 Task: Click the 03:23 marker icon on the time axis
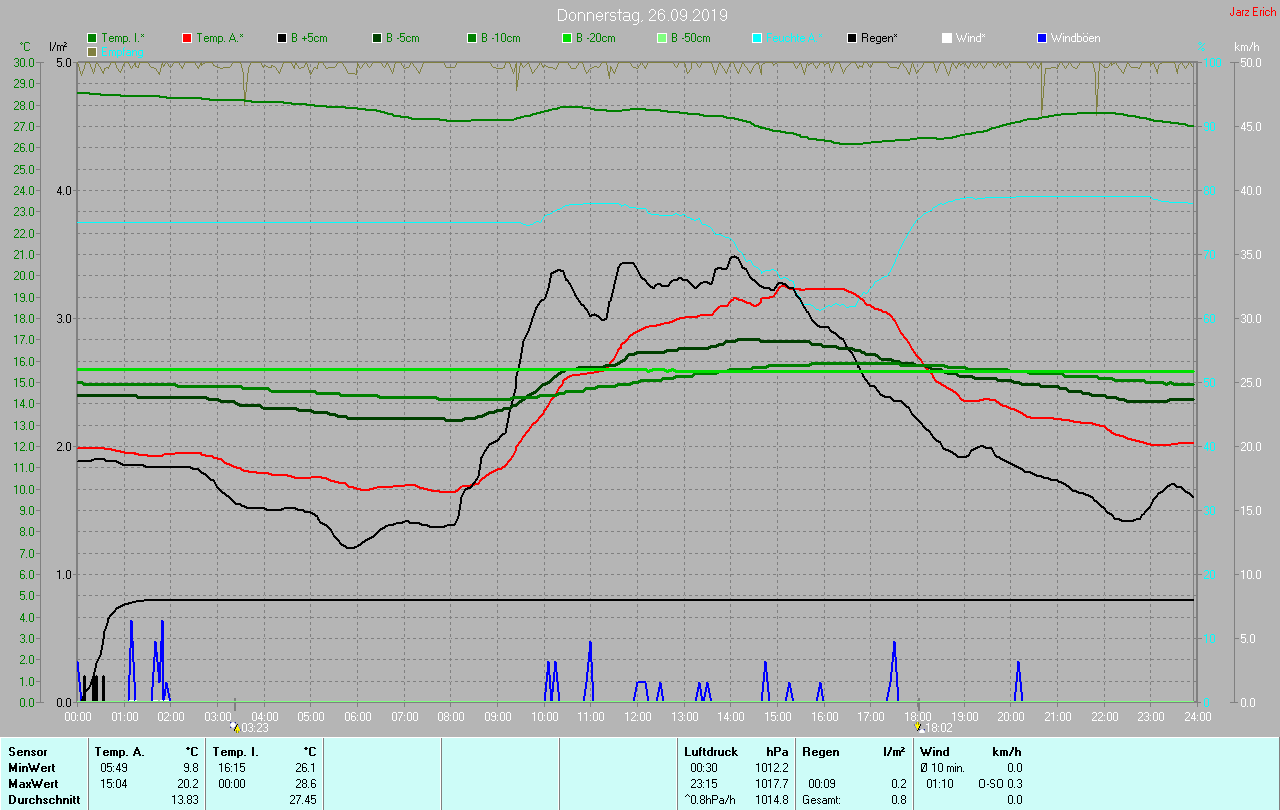point(234,727)
